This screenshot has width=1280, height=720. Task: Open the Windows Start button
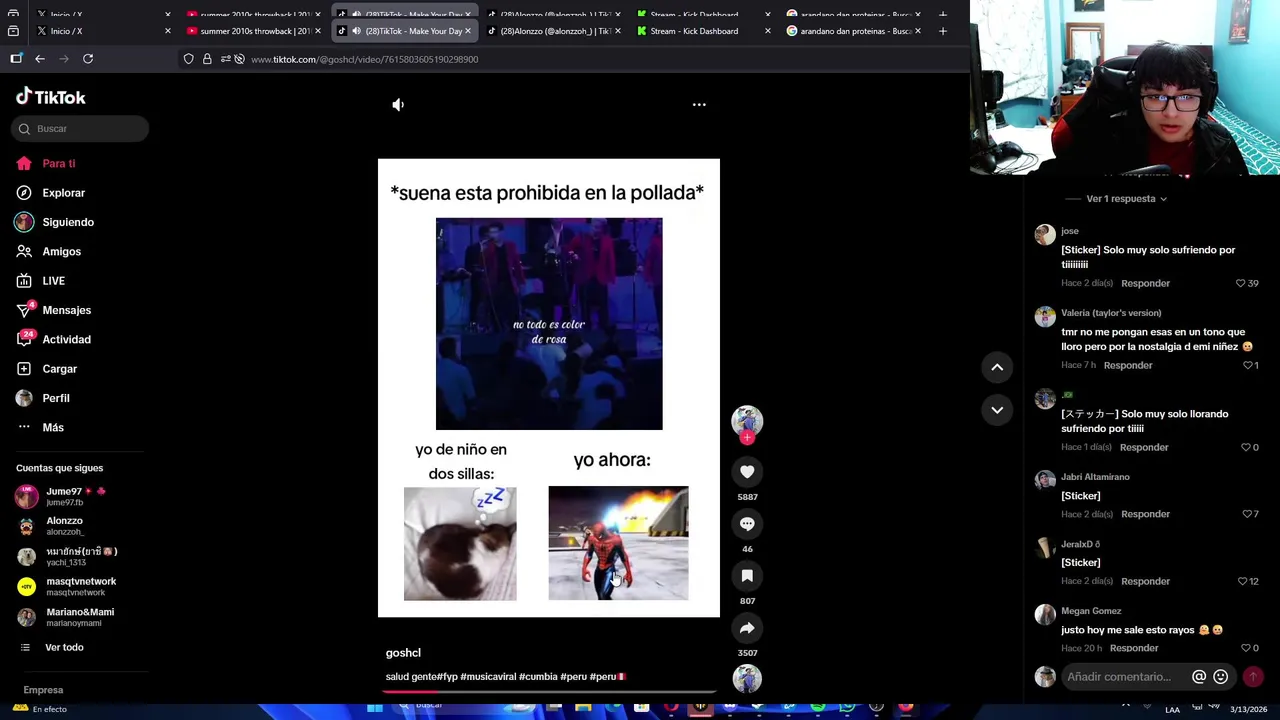[374, 708]
